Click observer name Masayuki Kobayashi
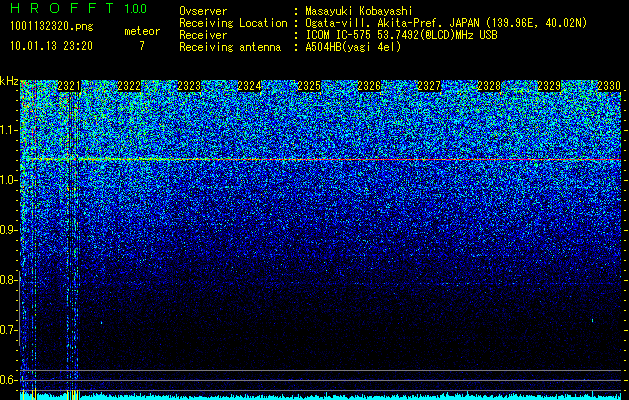The height and width of the screenshot is (400, 629). click(x=359, y=11)
